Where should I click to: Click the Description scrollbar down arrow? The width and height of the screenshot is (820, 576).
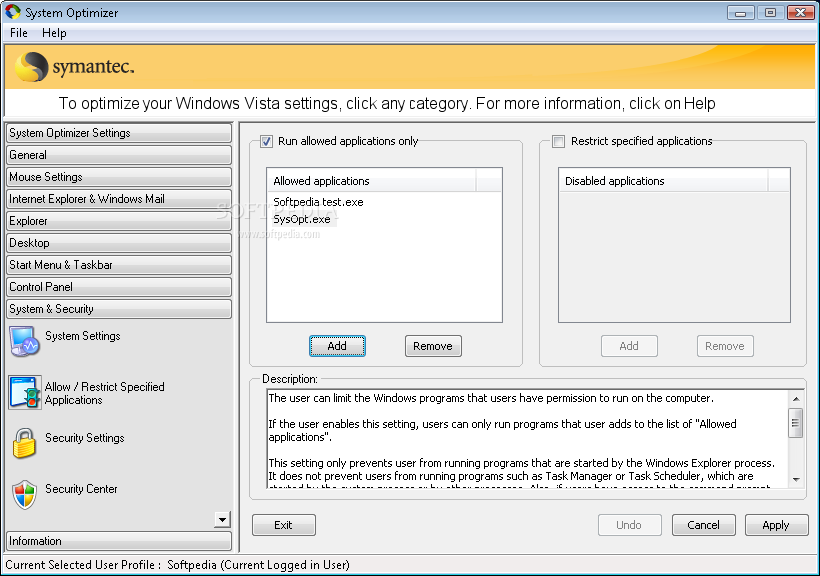point(795,479)
